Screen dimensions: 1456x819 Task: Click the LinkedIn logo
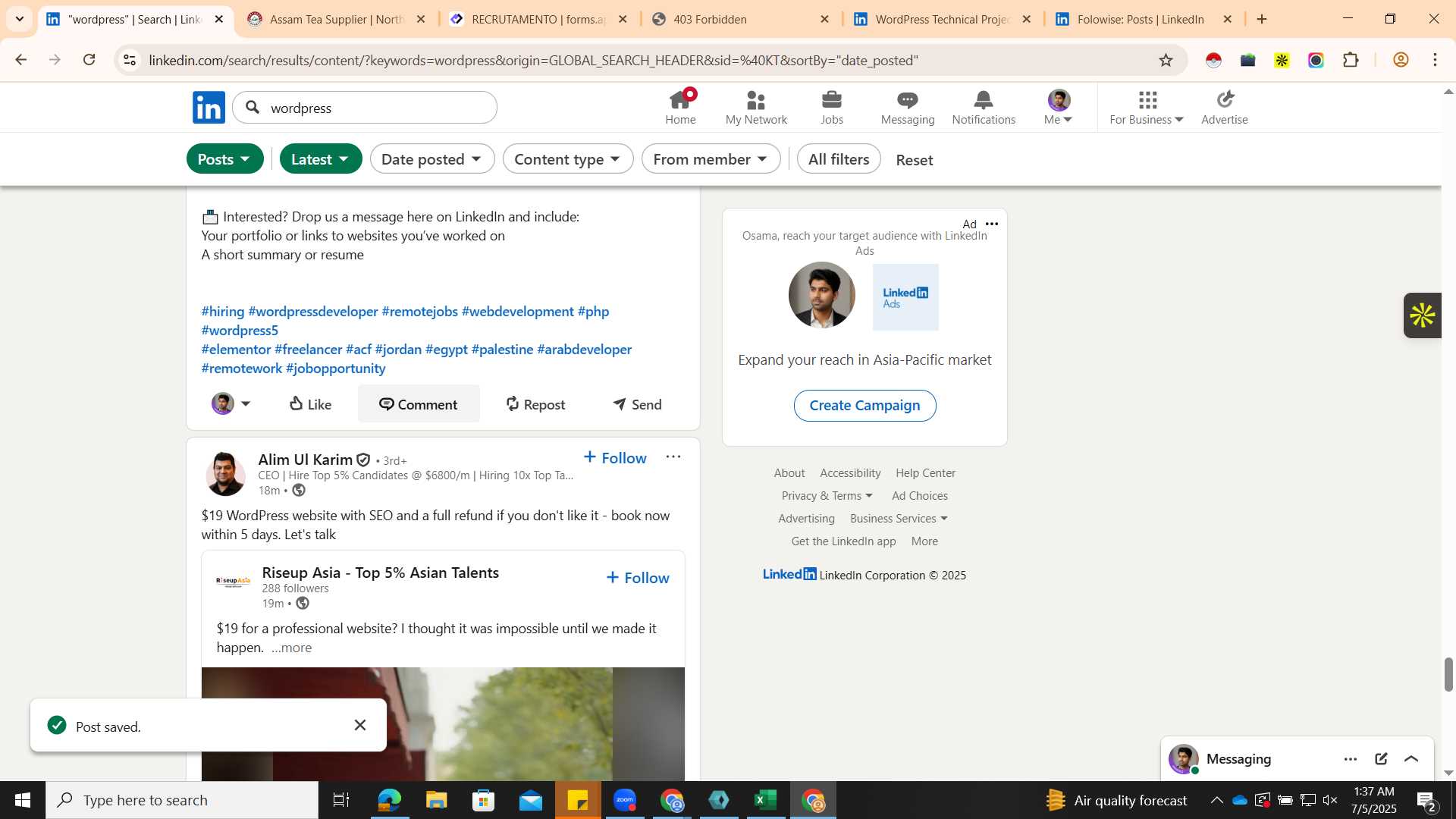[x=209, y=107]
